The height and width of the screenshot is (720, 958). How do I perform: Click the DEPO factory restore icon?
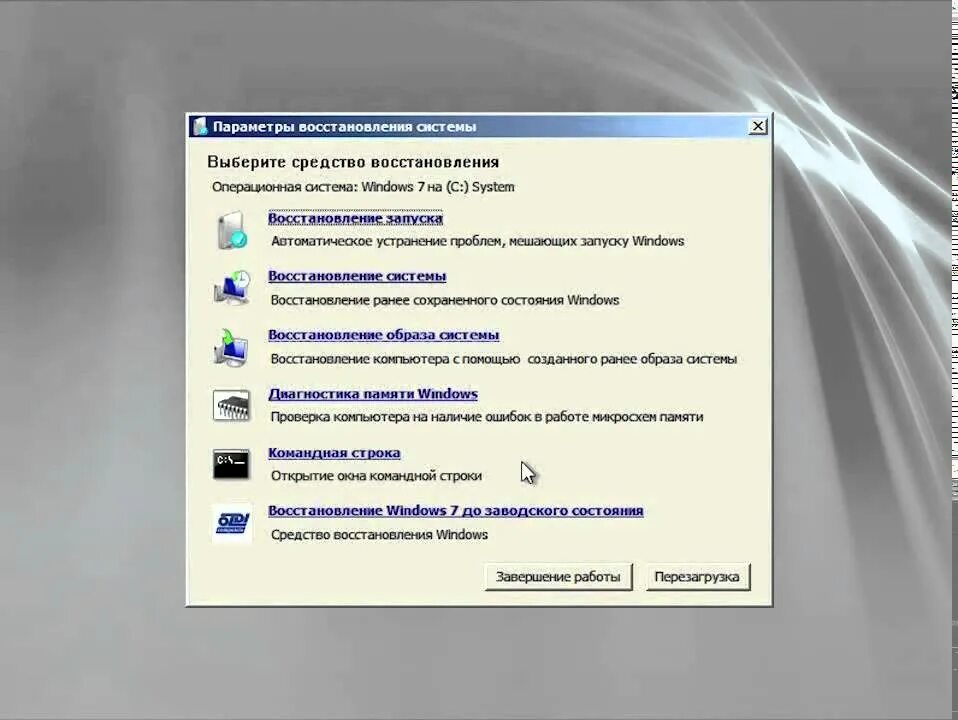coord(232,523)
